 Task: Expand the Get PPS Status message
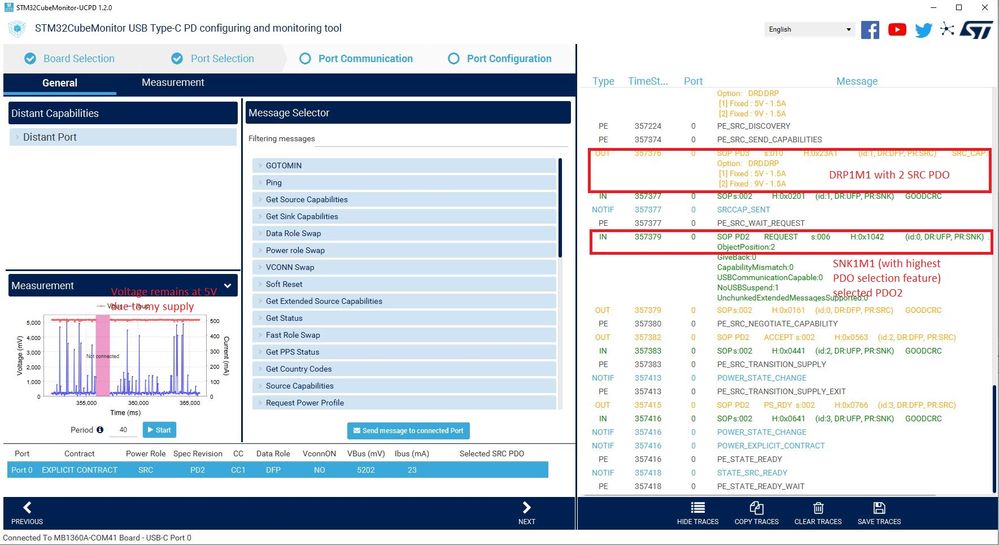[405, 352]
